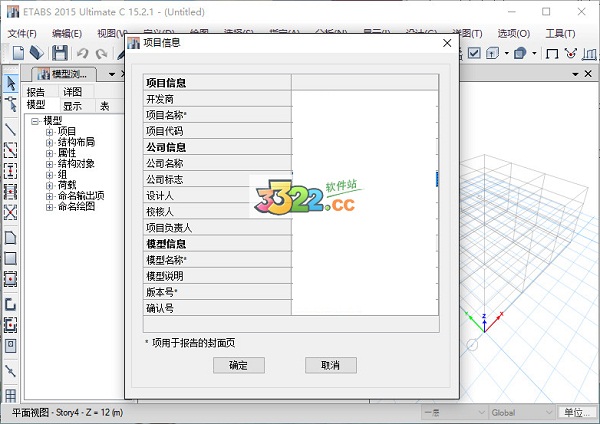
Task: Expand the 属性 tree node
Action: (49, 153)
